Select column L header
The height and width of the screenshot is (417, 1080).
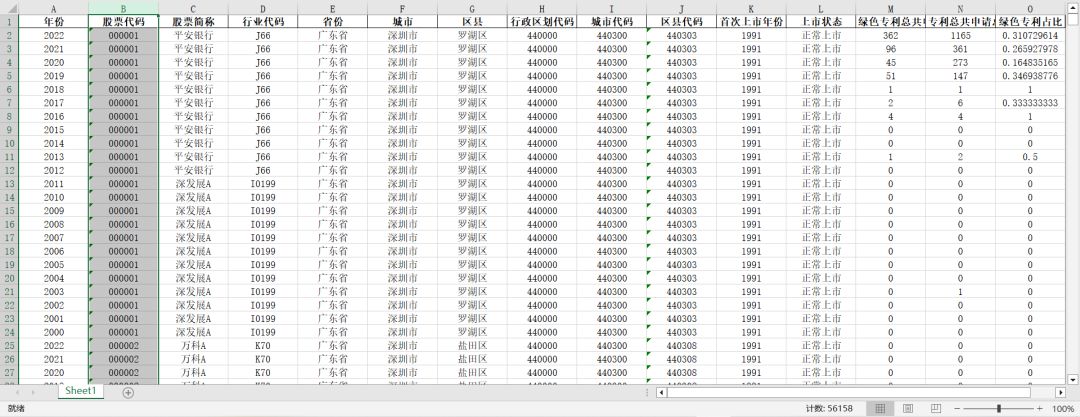[x=820, y=9]
